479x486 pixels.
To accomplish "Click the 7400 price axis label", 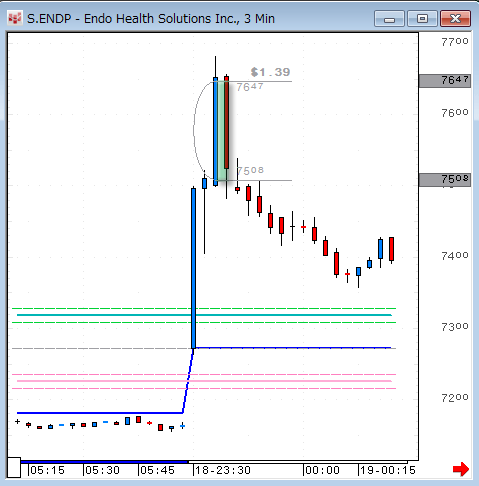I will click(455, 256).
